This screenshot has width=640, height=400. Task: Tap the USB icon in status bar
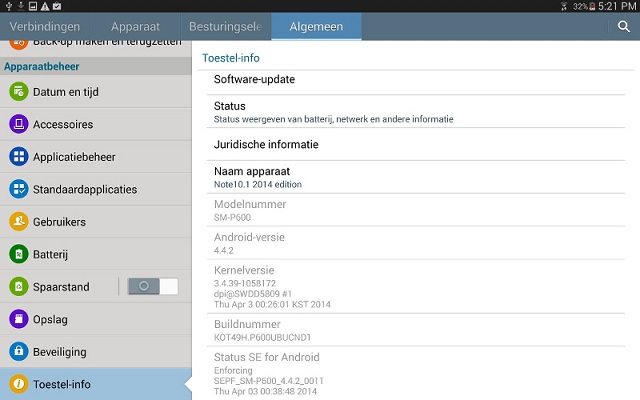point(9,6)
